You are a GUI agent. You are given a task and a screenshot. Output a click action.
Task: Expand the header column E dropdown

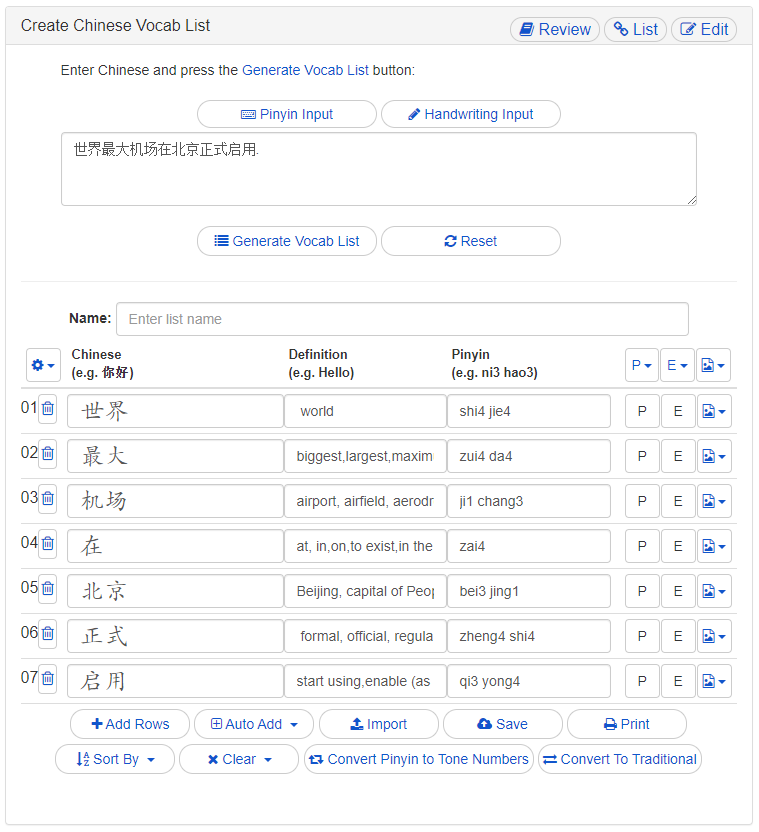point(677,365)
